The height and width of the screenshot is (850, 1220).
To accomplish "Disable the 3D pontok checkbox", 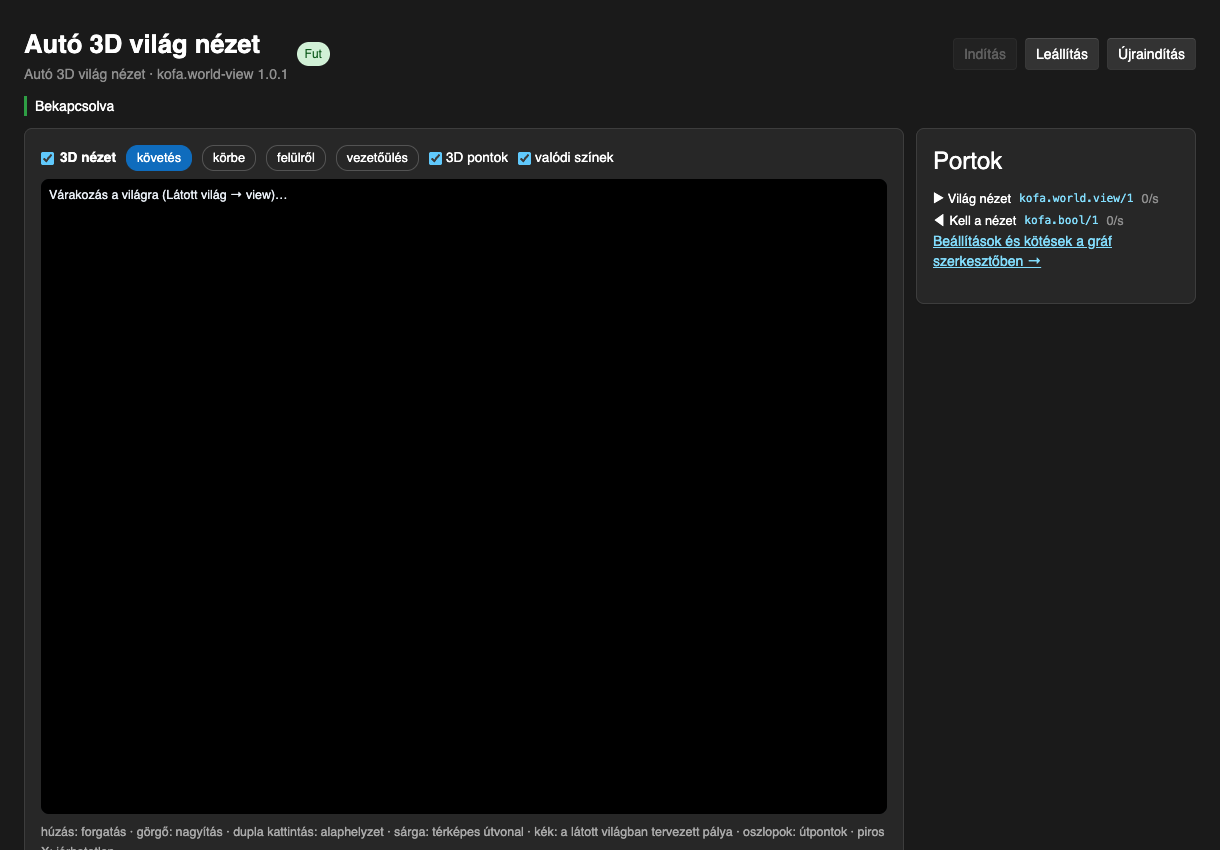I will coord(435,158).
